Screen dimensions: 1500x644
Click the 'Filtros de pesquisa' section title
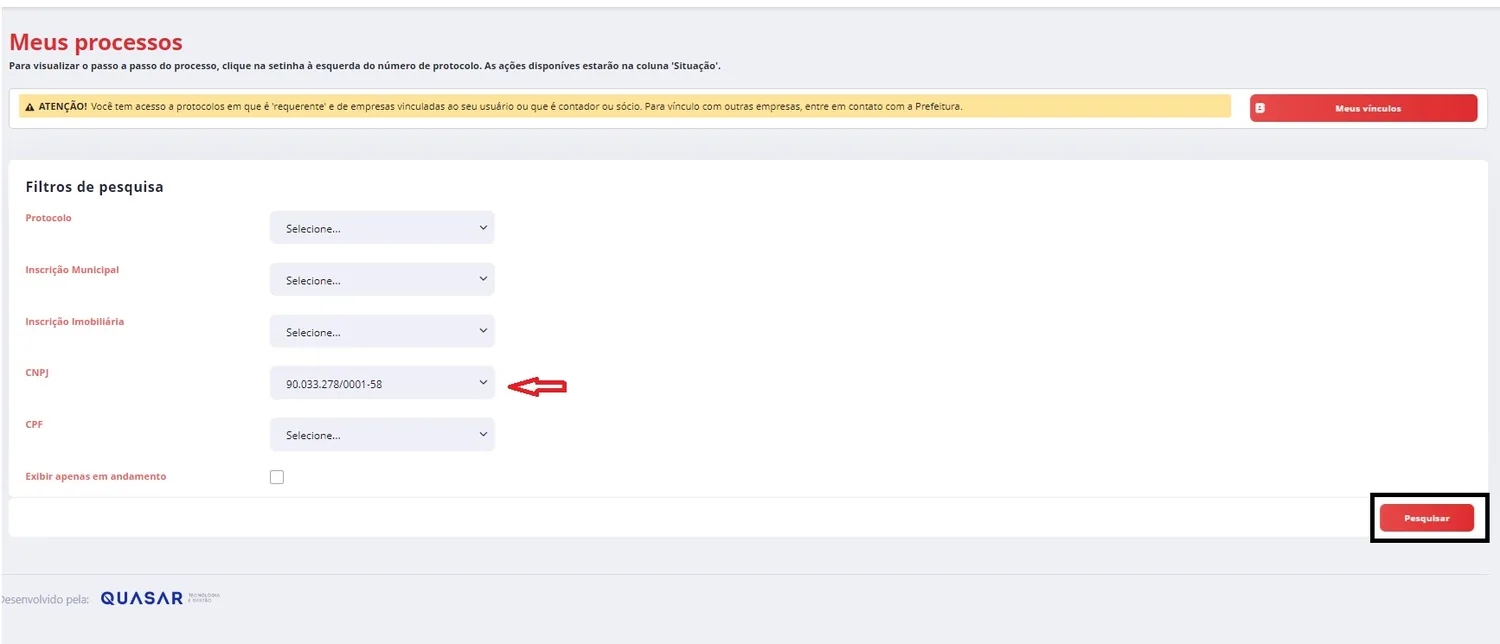point(94,187)
